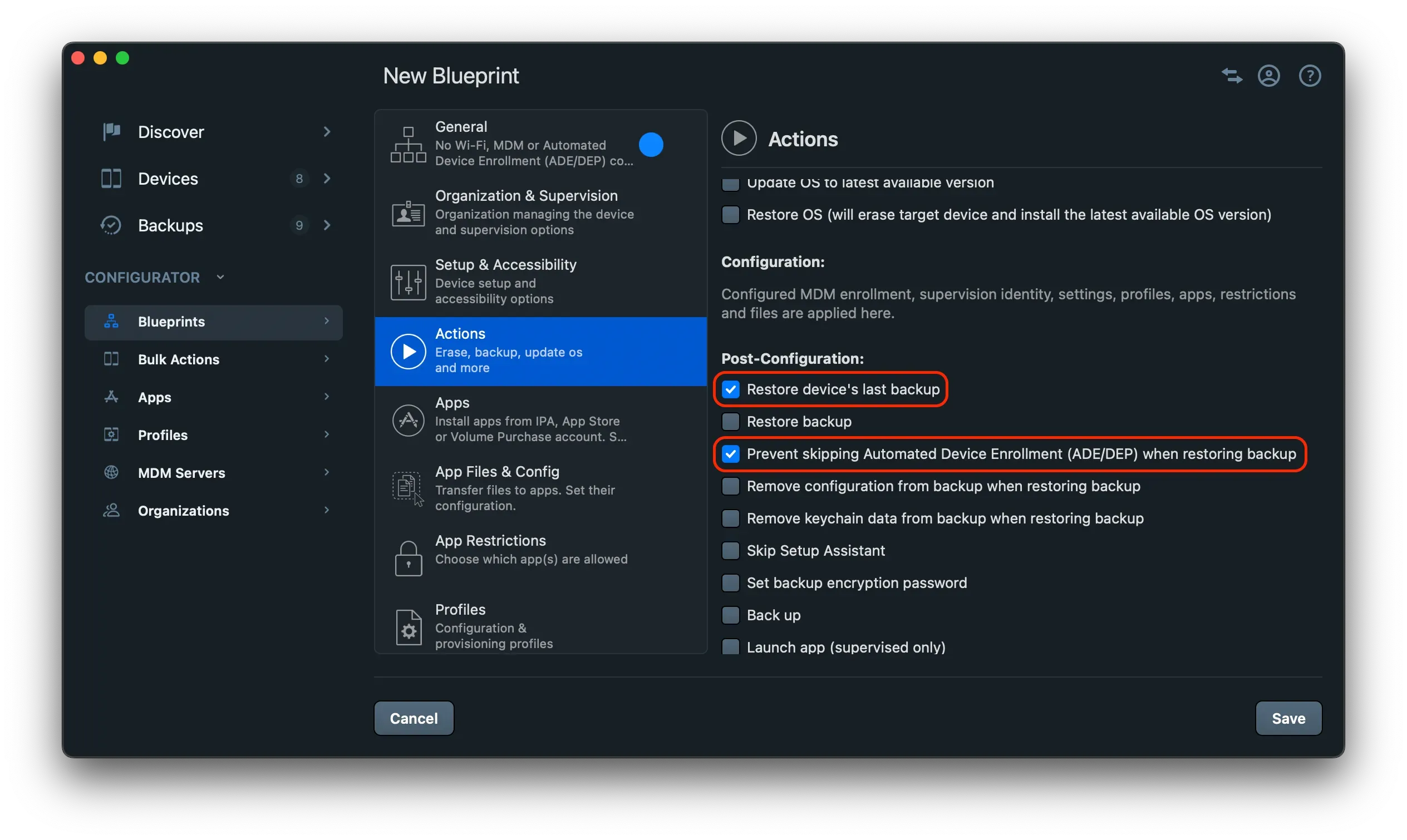Click the Help question mark icon
1407x840 pixels.
click(1310, 75)
